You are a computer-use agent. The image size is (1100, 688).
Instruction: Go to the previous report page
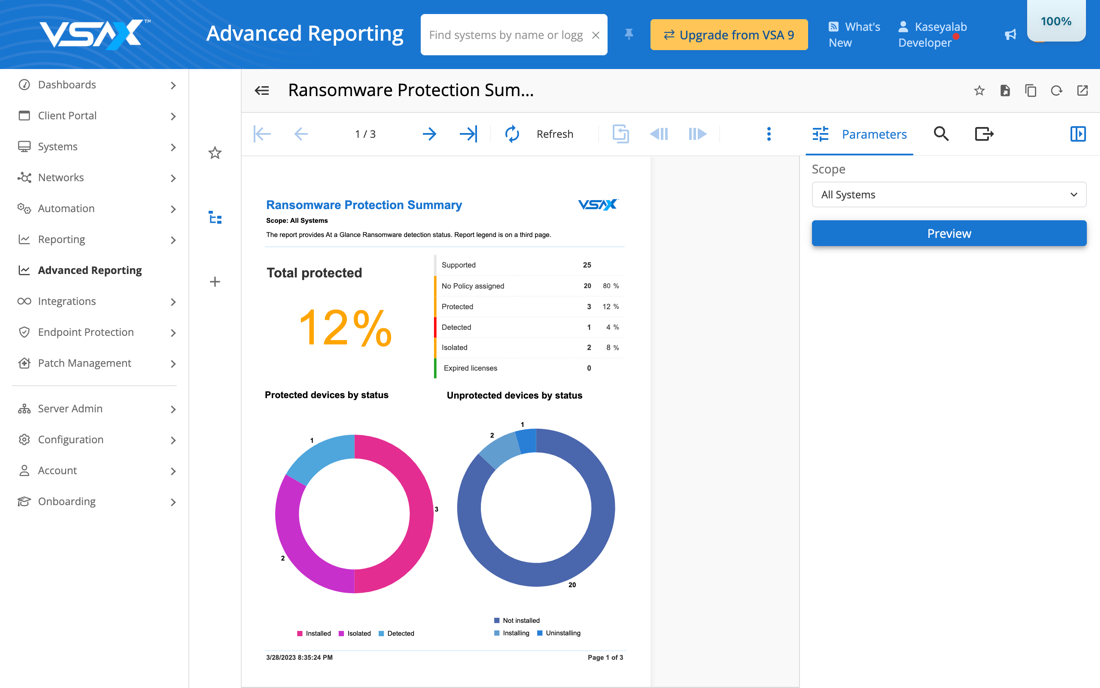(301, 134)
